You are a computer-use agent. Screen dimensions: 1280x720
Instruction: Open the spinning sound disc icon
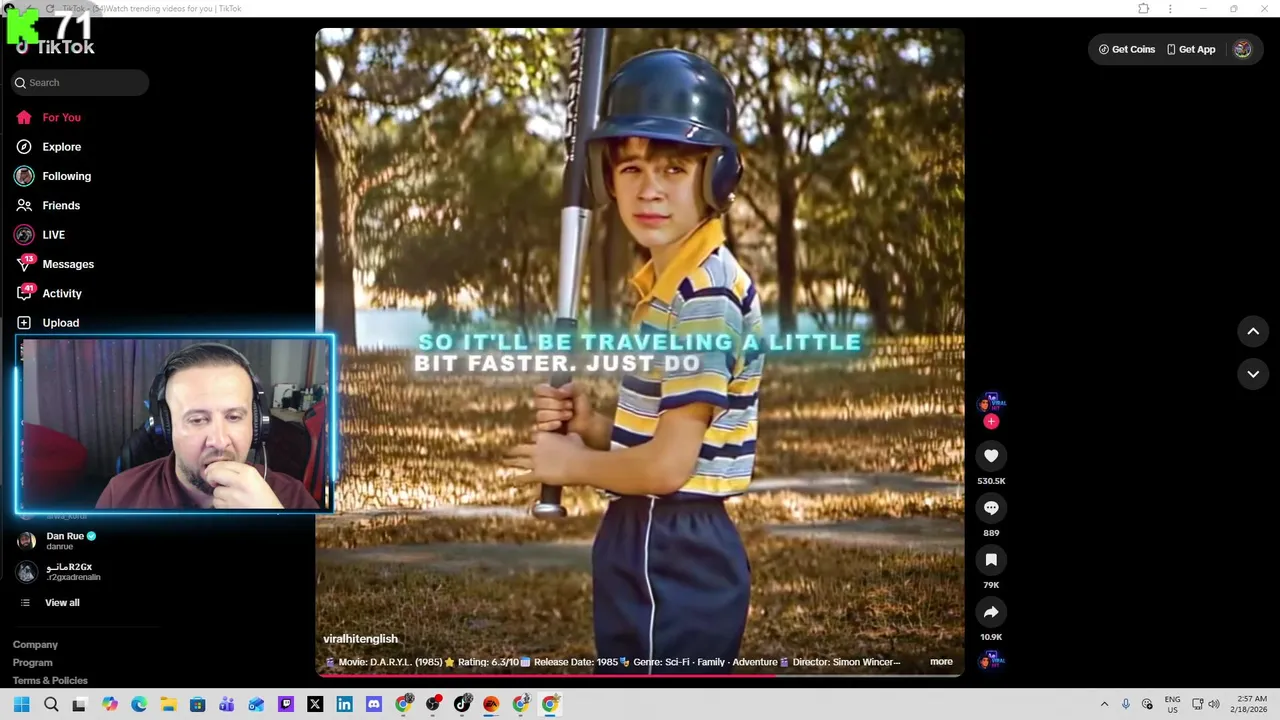(x=991, y=661)
